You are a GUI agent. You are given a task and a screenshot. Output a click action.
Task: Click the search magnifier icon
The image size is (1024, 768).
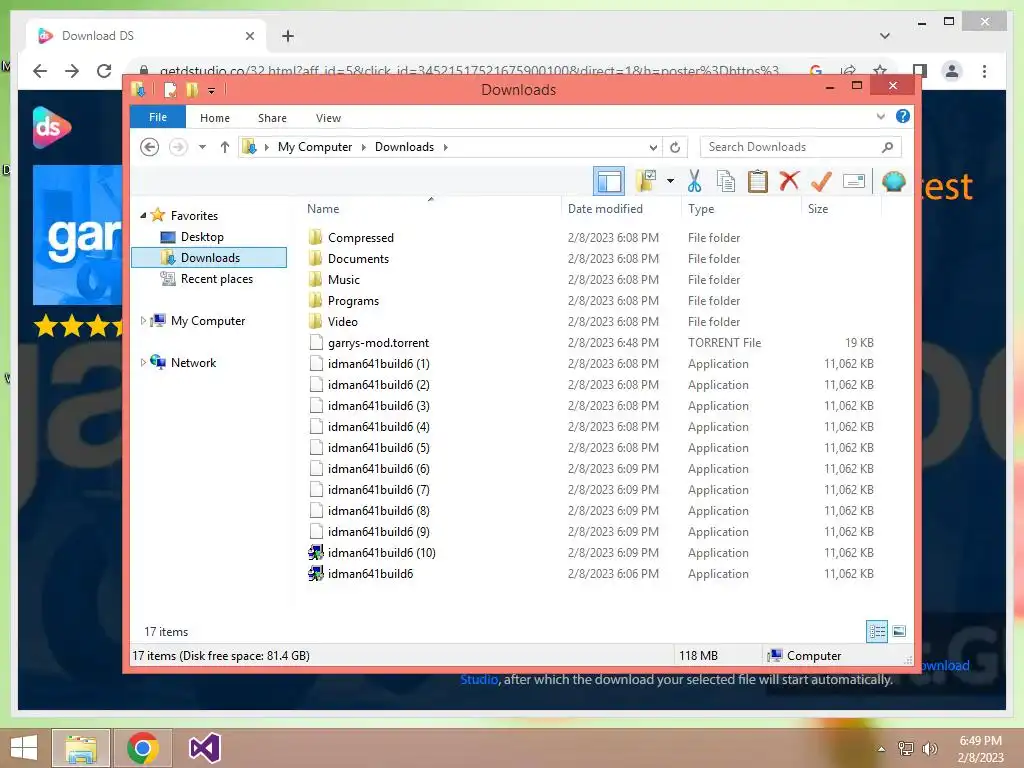(887, 147)
